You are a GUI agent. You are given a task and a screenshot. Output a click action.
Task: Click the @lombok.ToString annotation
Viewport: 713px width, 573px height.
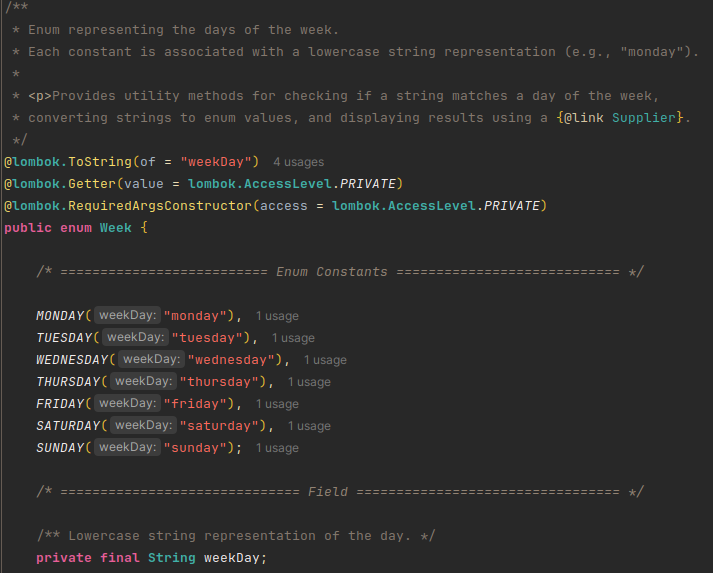[x=68, y=162]
